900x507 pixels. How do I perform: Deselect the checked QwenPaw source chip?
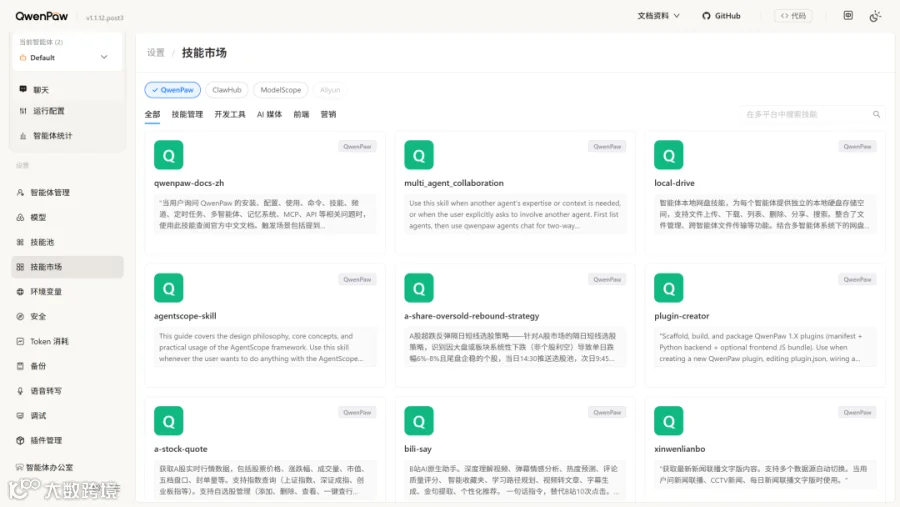(173, 90)
